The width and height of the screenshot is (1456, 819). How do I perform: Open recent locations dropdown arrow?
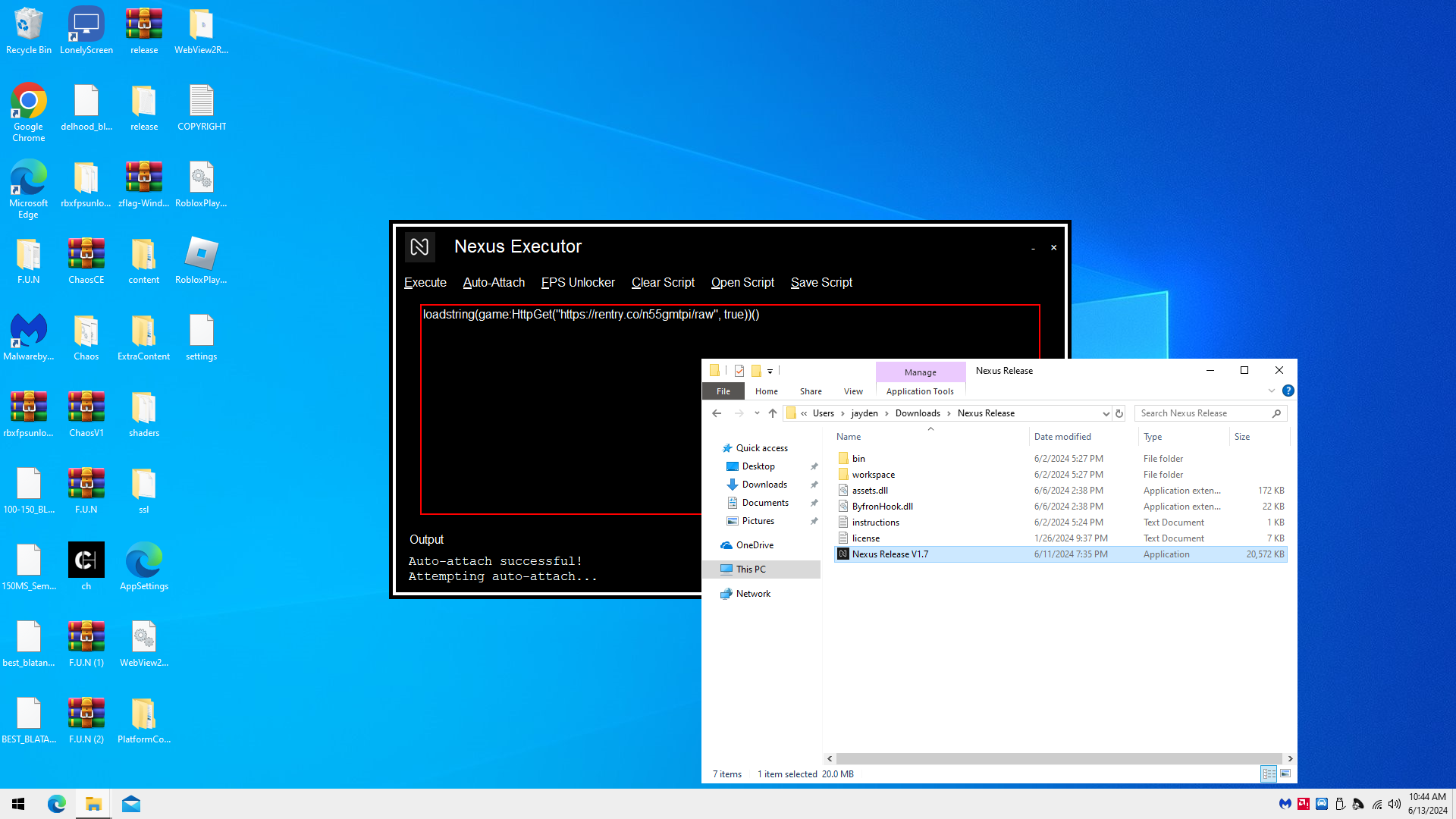(757, 413)
